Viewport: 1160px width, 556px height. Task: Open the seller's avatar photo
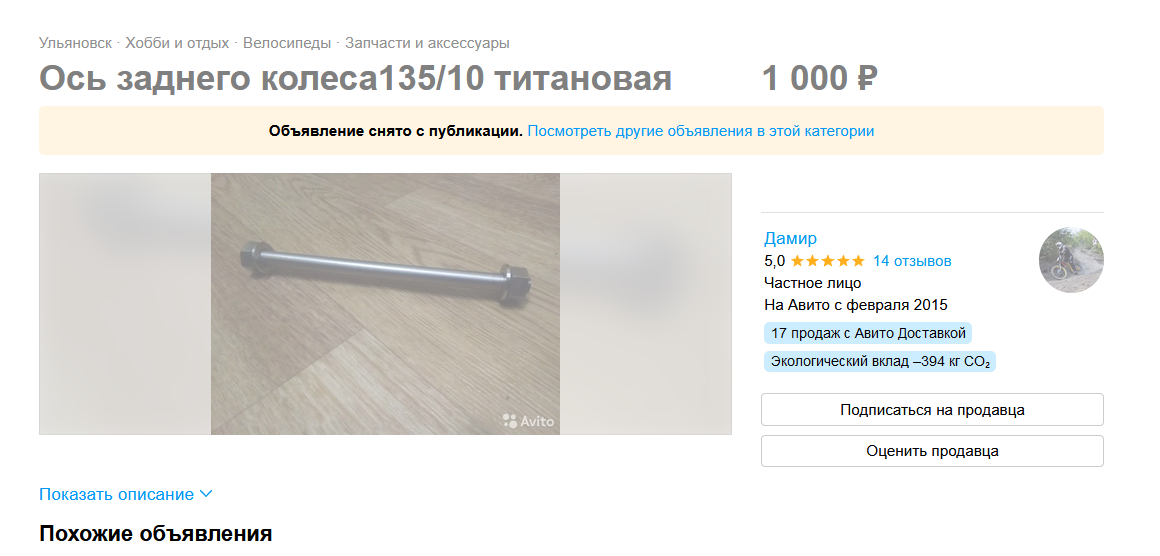point(1070,260)
